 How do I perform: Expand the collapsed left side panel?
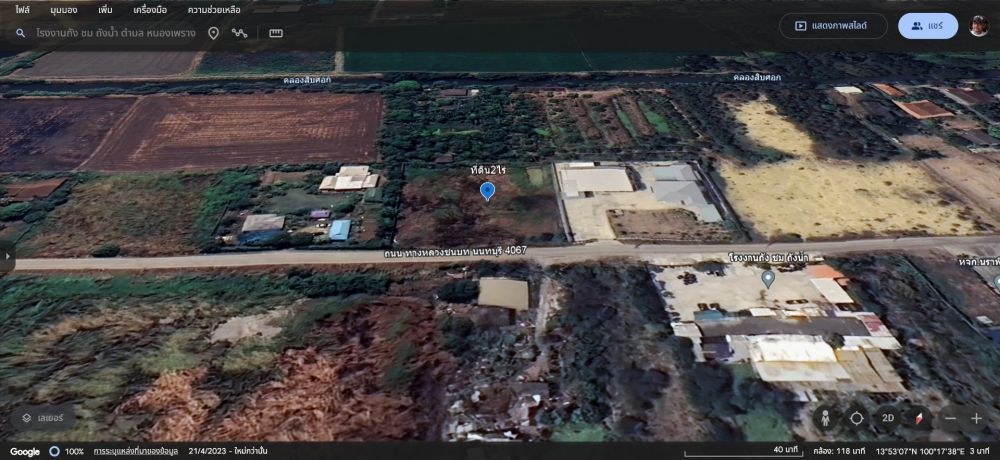pyautogui.click(x=7, y=256)
